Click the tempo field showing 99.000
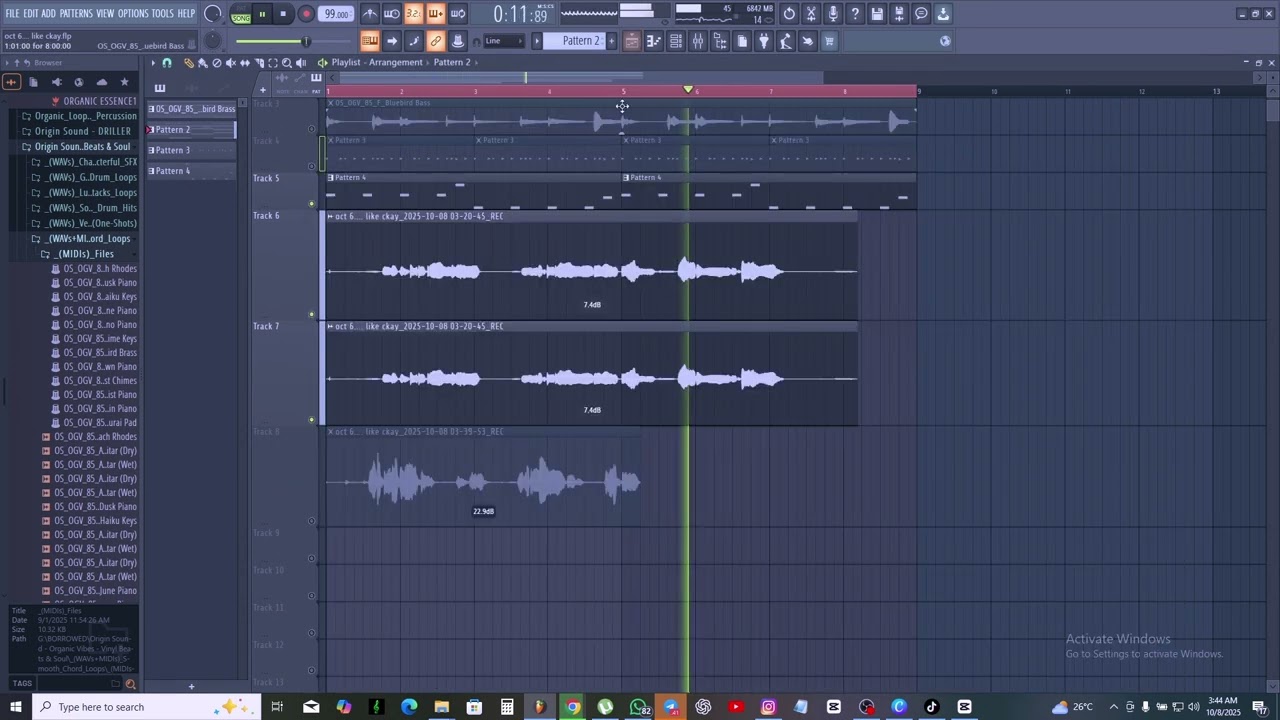 pyautogui.click(x=337, y=14)
